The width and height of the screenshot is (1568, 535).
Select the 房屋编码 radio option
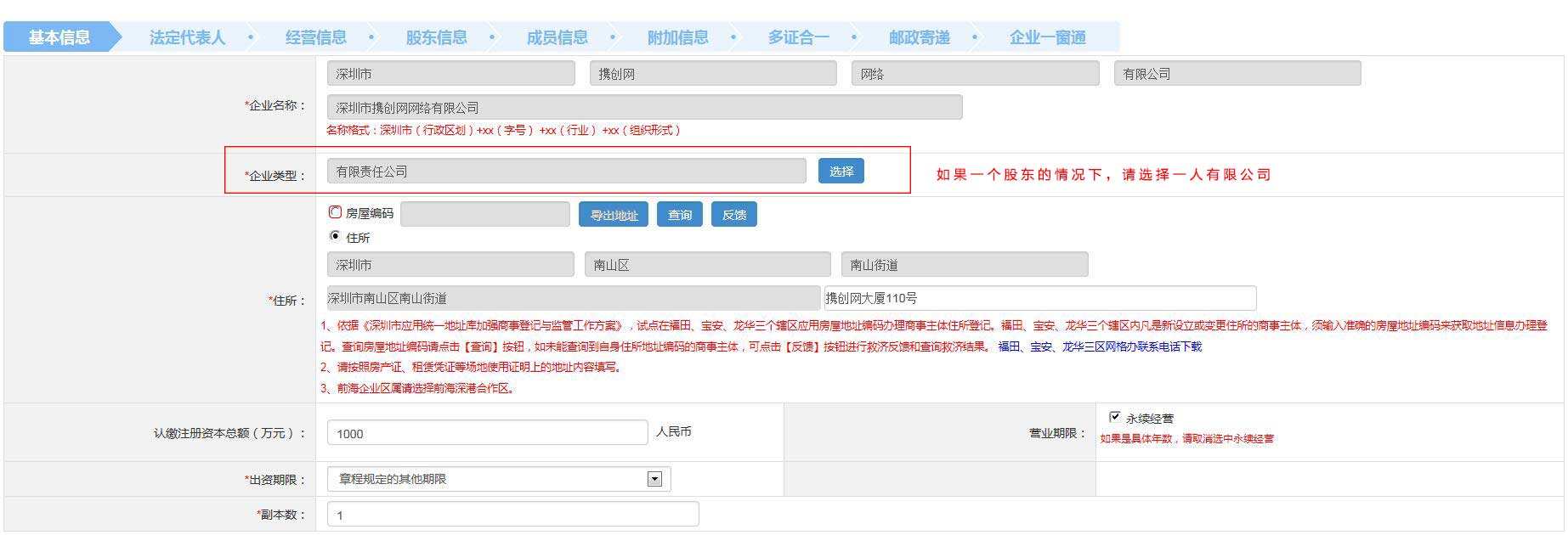point(335,212)
